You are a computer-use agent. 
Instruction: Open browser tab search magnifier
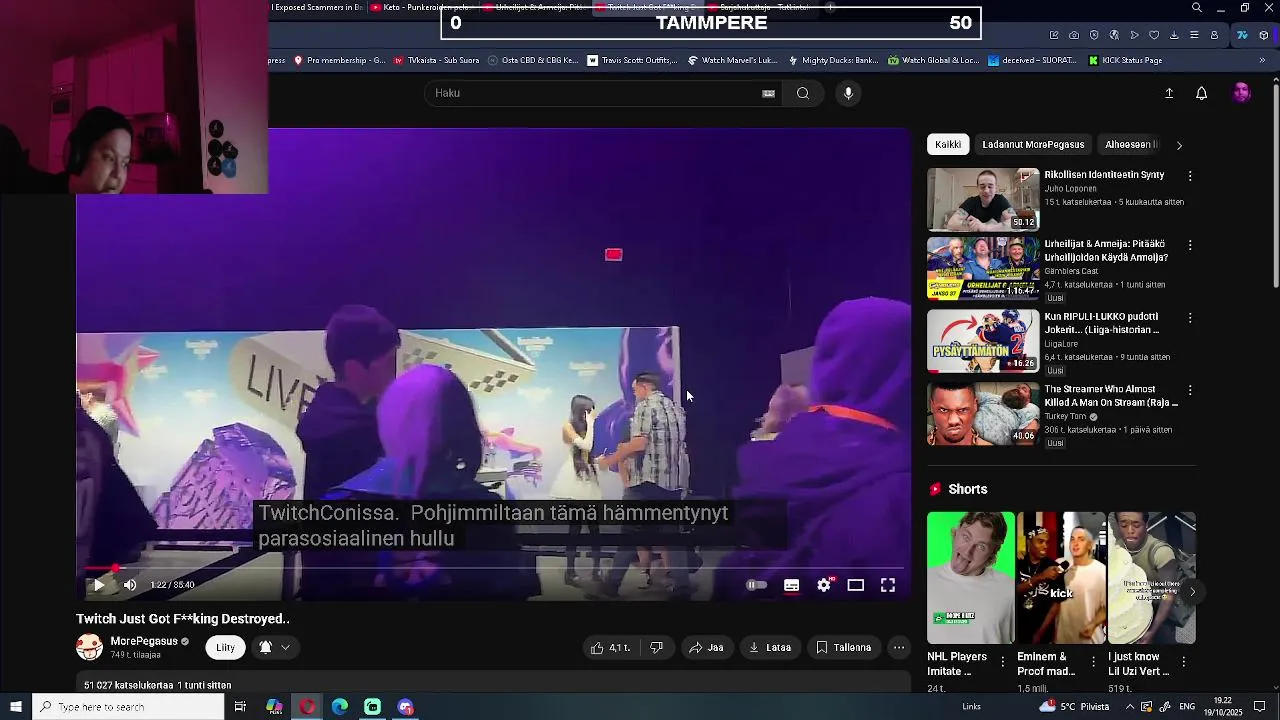click(x=1197, y=8)
